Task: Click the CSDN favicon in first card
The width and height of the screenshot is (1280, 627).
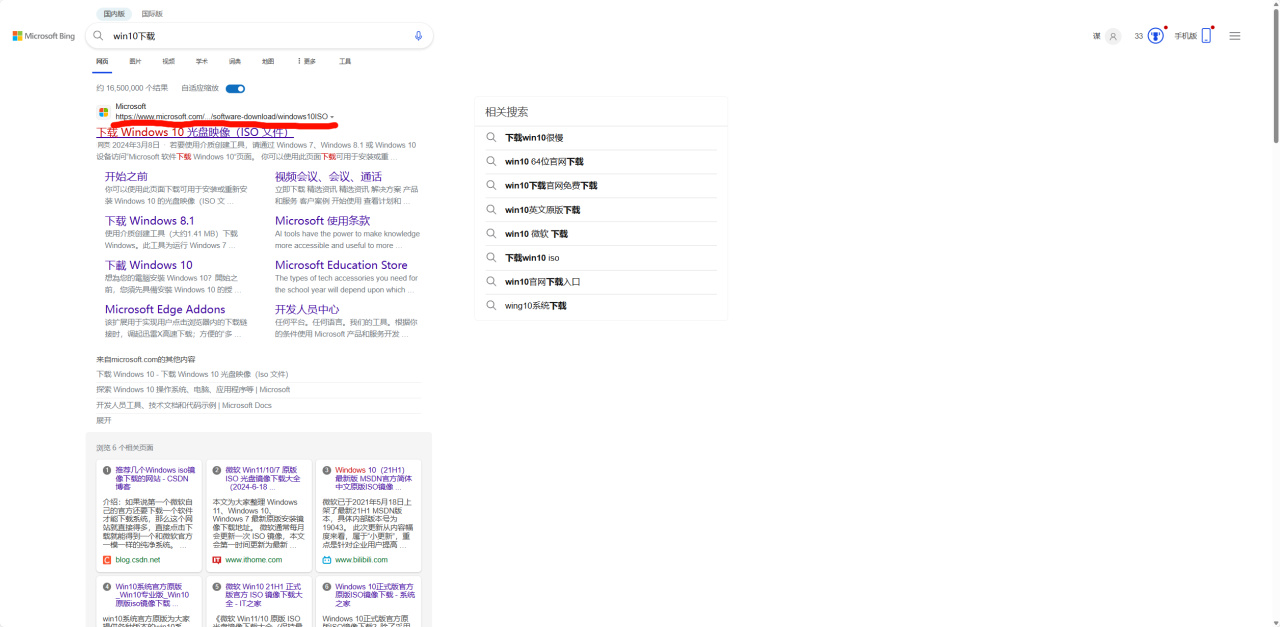Action: (107, 560)
